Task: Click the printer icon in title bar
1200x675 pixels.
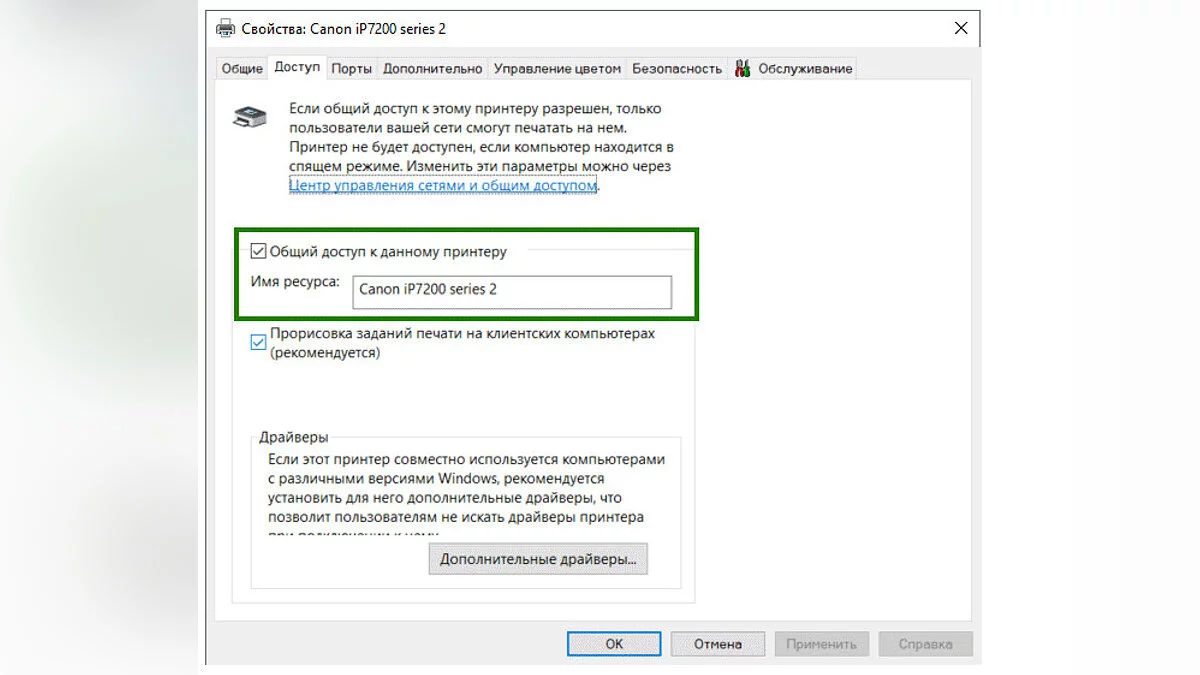Action: 226,28
